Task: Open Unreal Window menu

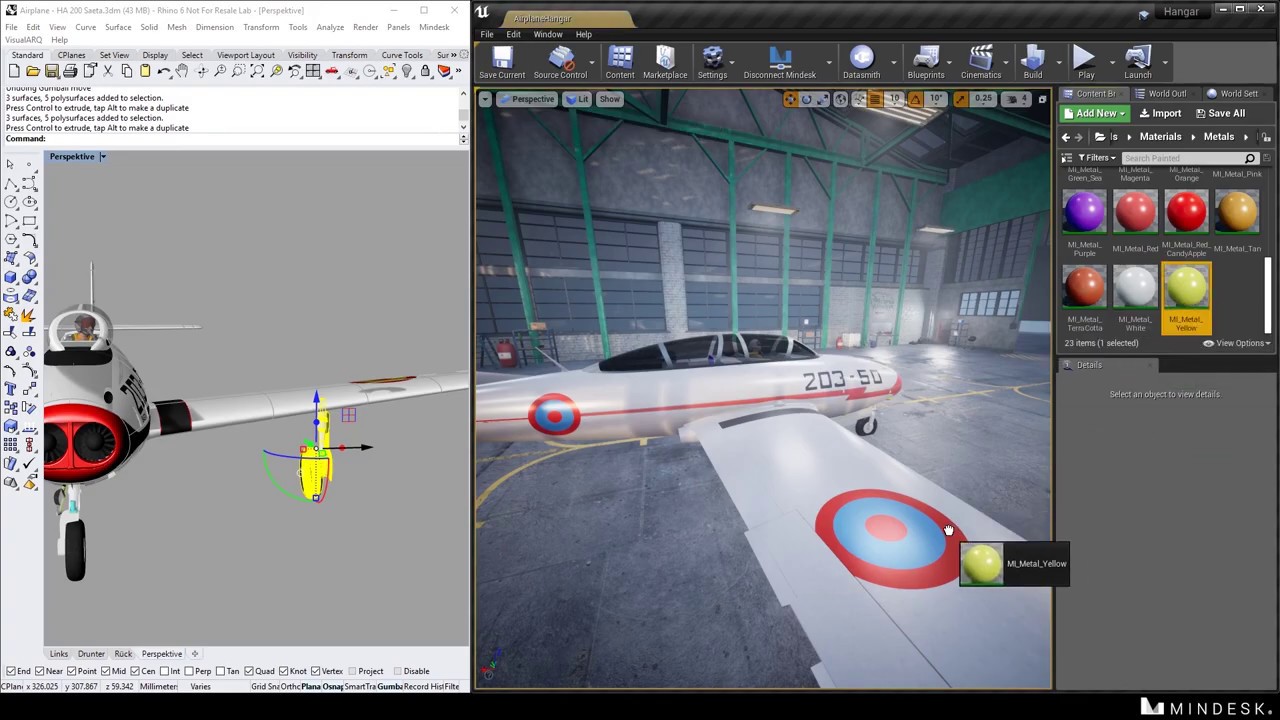Action: pyautogui.click(x=547, y=34)
